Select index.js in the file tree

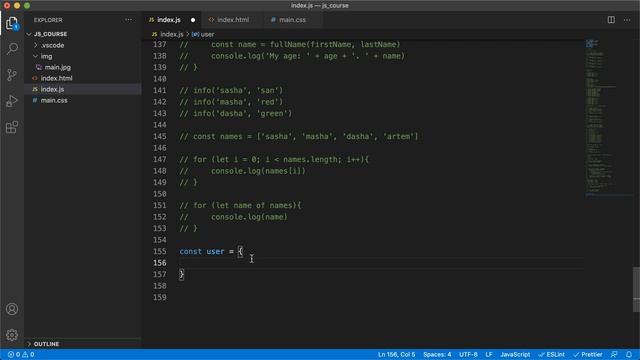tap(83, 89)
